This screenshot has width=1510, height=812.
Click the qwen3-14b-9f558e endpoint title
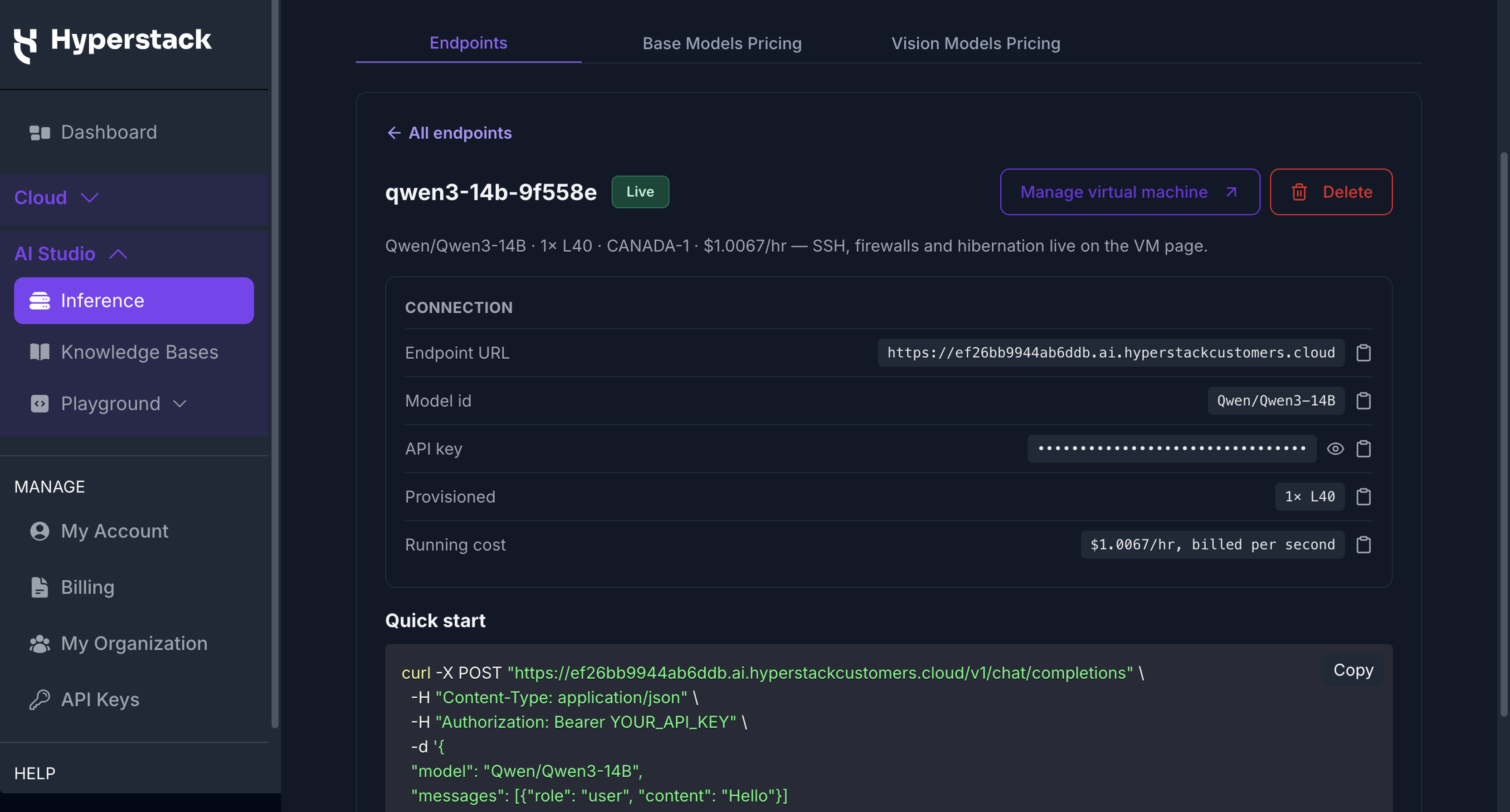(491, 192)
